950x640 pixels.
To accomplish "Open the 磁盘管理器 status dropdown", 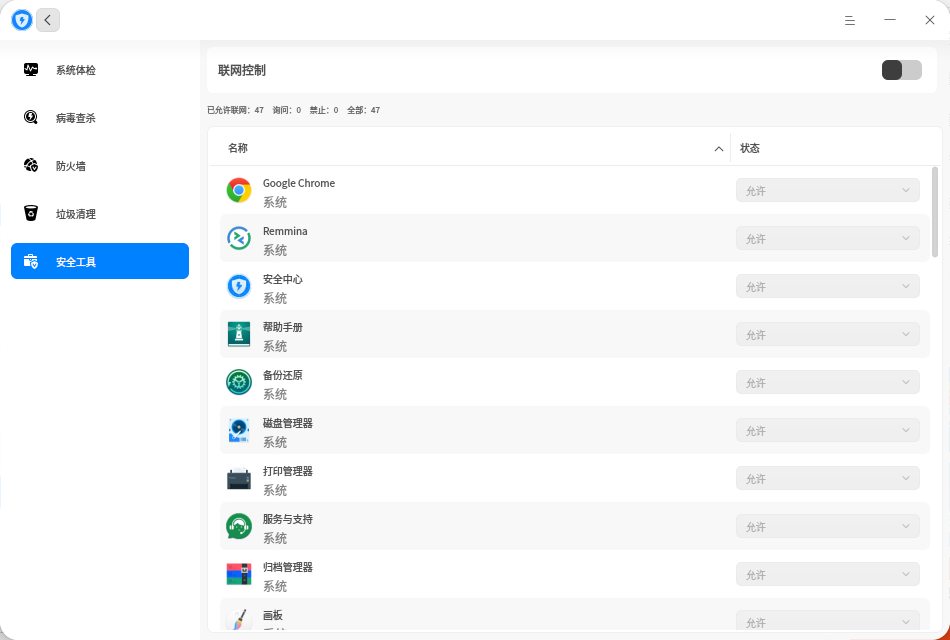I will point(828,430).
